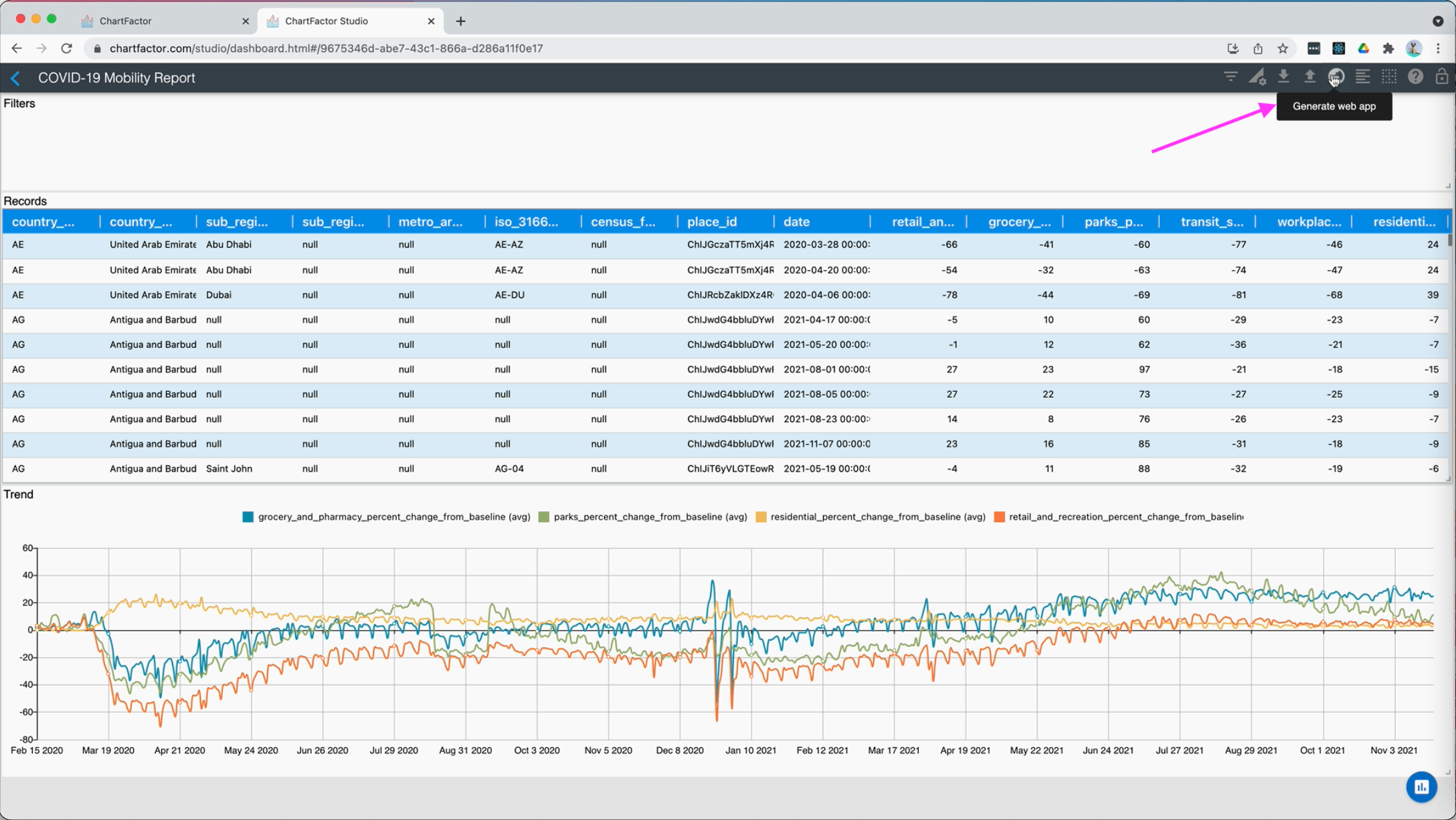
Task: Toggle the dotted grid layout icon
Action: point(1389,77)
